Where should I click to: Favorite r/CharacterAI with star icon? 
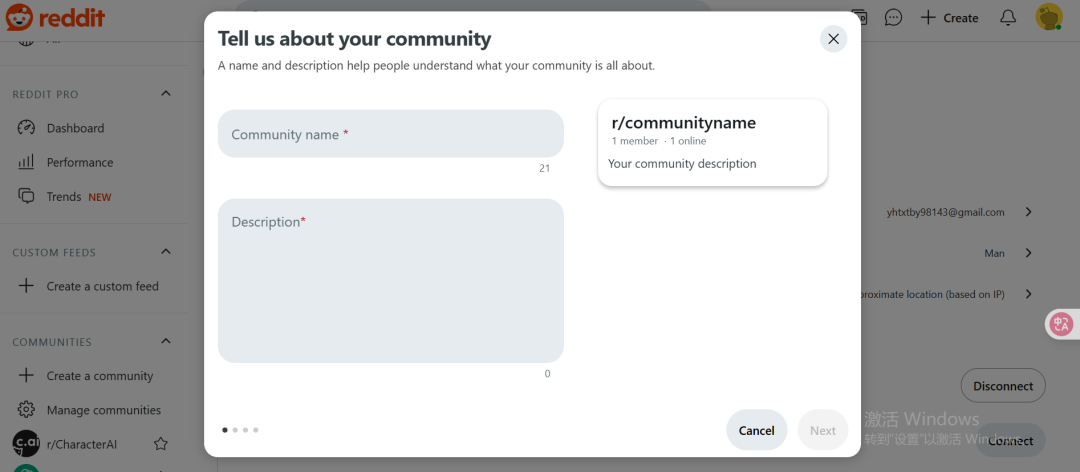[x=160, y=443]
